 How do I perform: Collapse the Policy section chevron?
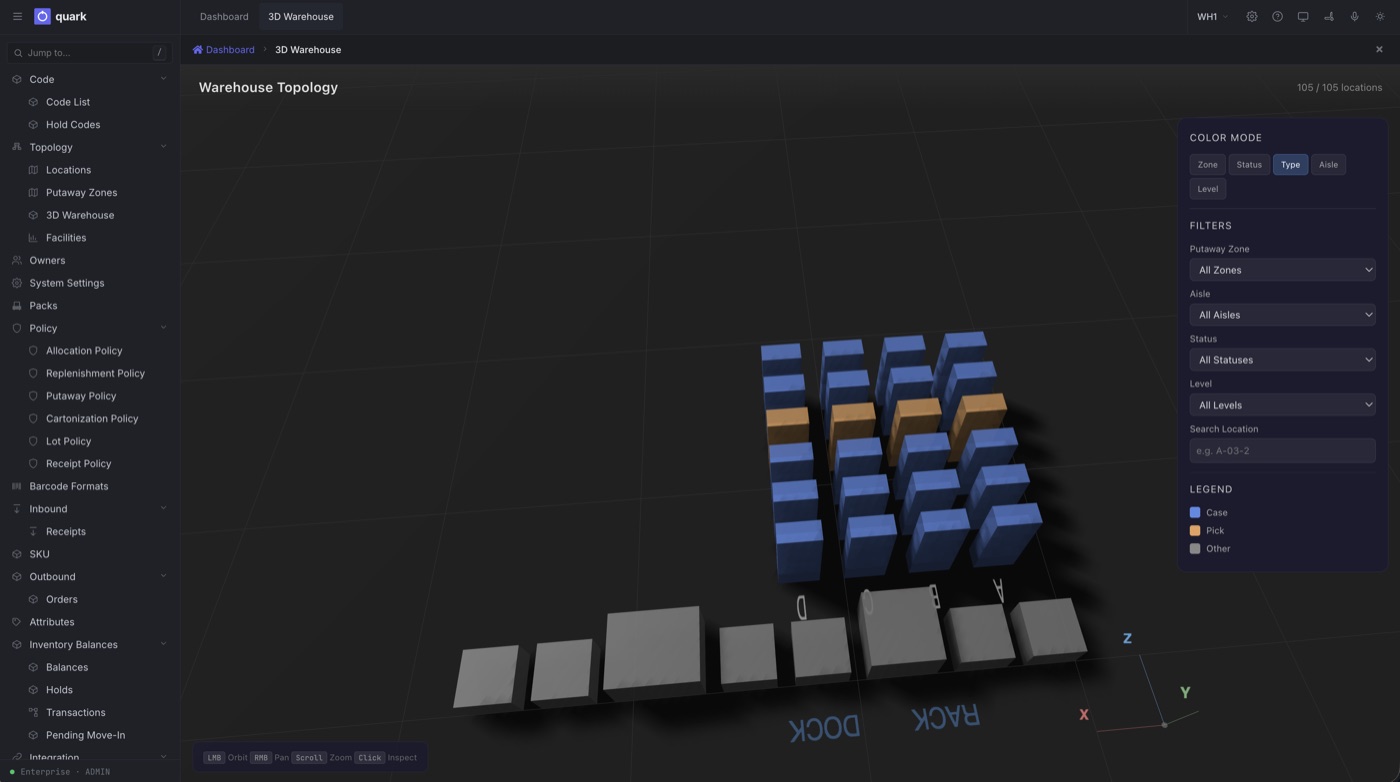pos(163,328)
